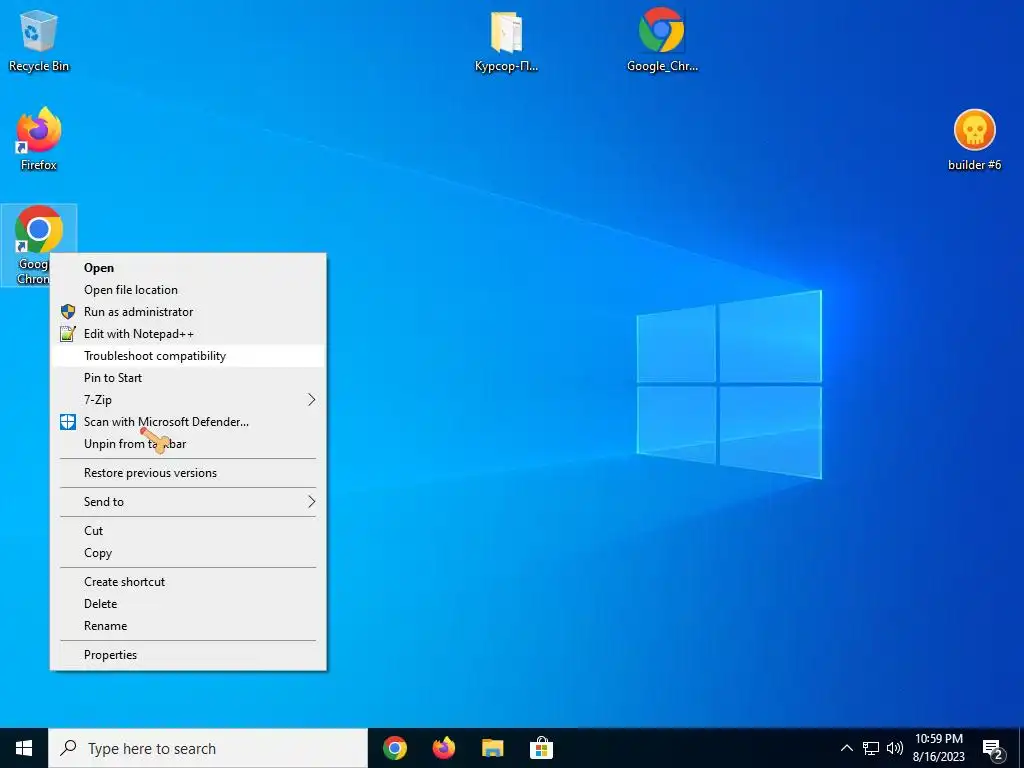Click the Windows Start button
1024x768 pixels.
pos(24,748)
